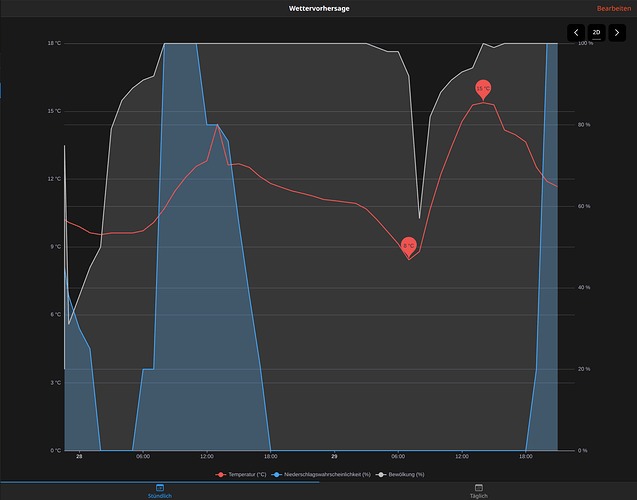Switch to the Stündlich tab label
637x500 pixels.
point(160,496)
